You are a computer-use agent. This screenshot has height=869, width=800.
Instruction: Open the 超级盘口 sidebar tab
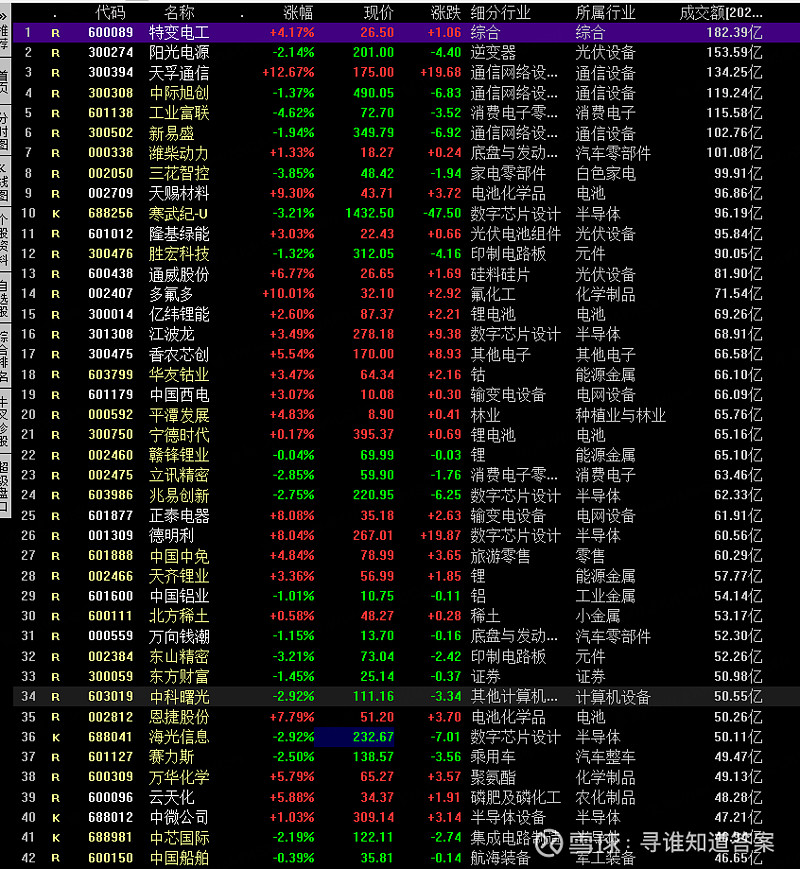[x=4, y=485]
